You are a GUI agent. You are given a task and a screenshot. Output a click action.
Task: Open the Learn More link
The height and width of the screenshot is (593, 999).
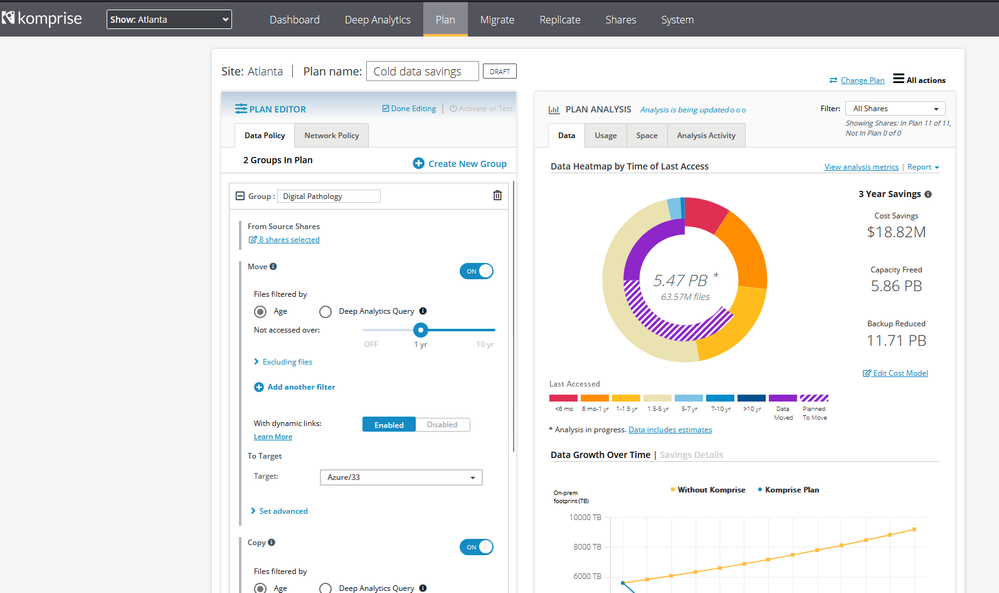[x=273, y=437]
